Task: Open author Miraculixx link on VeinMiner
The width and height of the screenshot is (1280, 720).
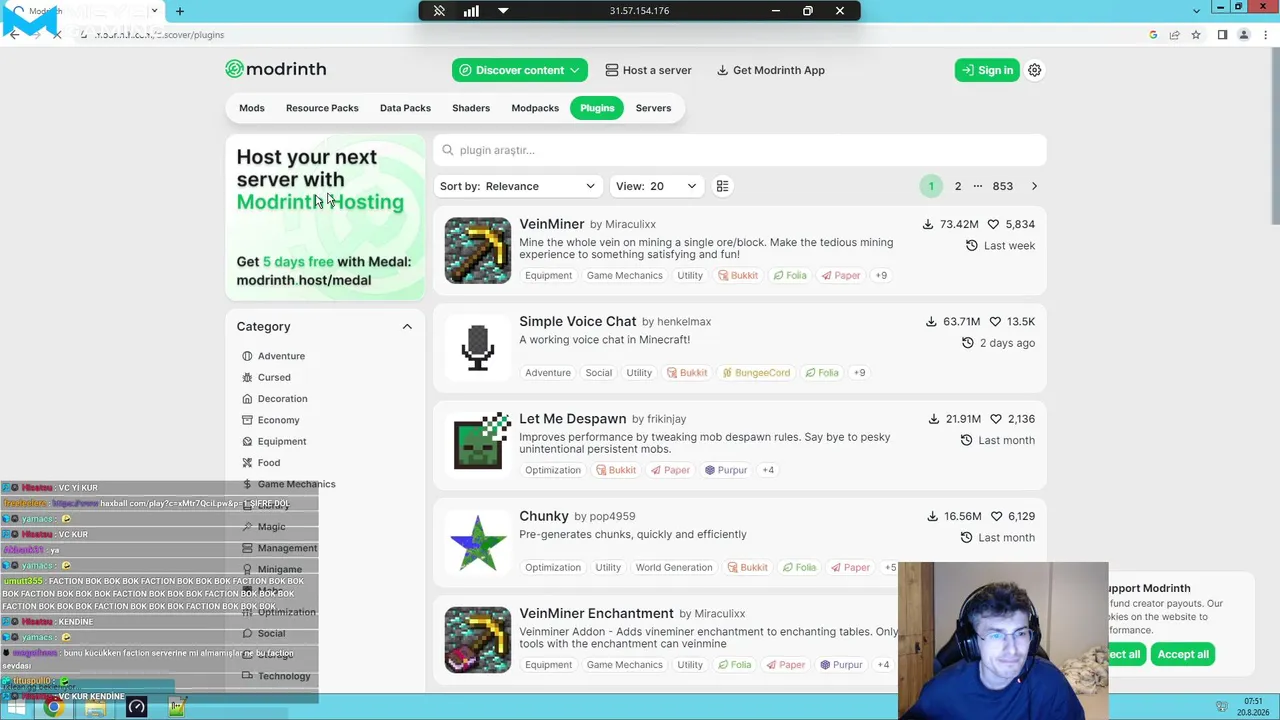Action: (630, 224)
